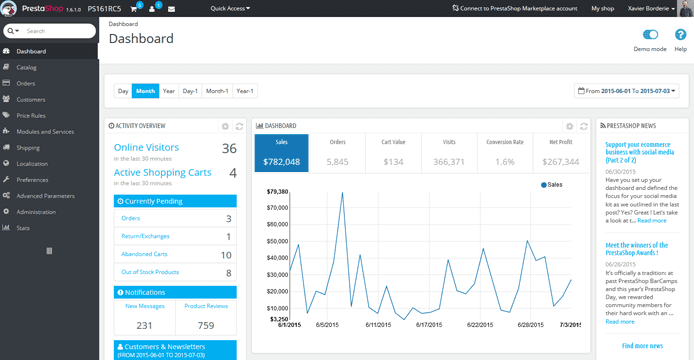The image size is (694, 360).
Task: Select the Day-1 period button
Action: click(x=190, y=91)
